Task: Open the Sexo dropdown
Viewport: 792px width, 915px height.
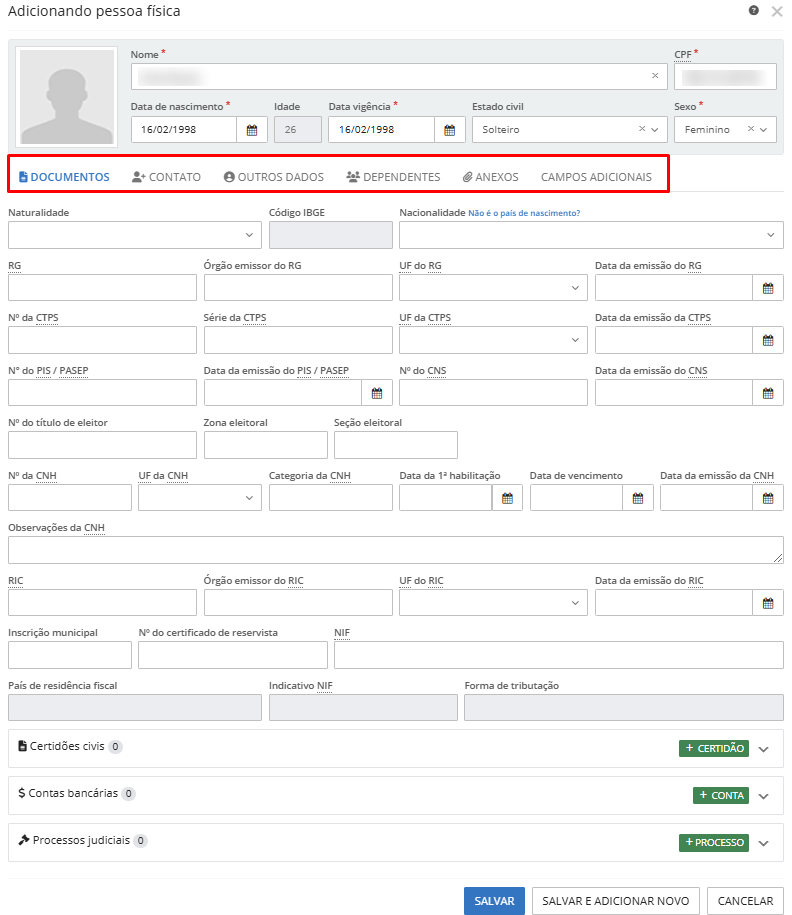Action: pyautogui.click(x=763, y=130)
